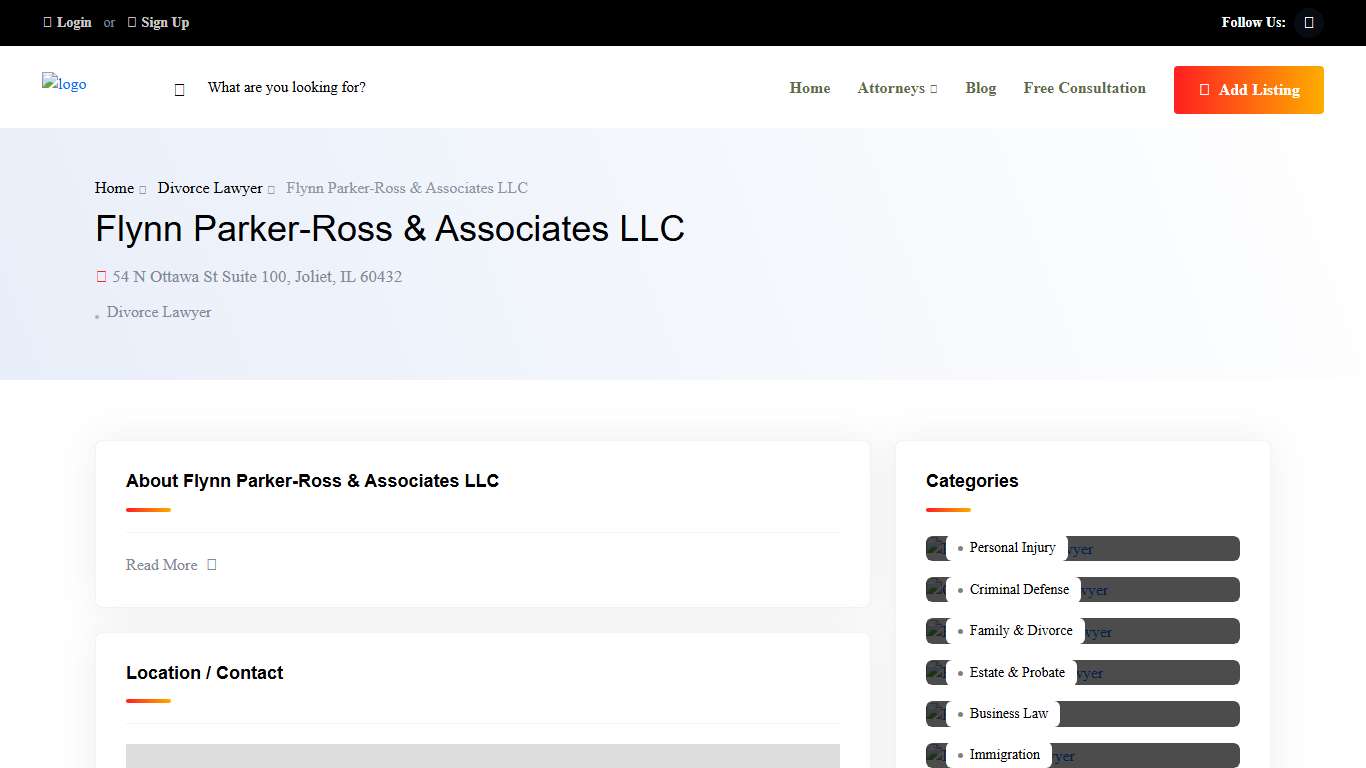Image resolution: width=1366 pixels, height=768 pixels.
Task: Click the plus icon inside Add Listing button
Action: pyautogui.click(x=1203, y=90)
